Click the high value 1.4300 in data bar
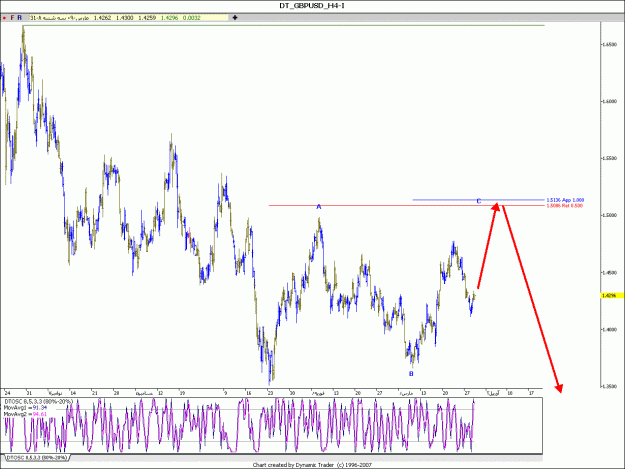This screenshot has width=625, height=469. [x=125, y=18]
